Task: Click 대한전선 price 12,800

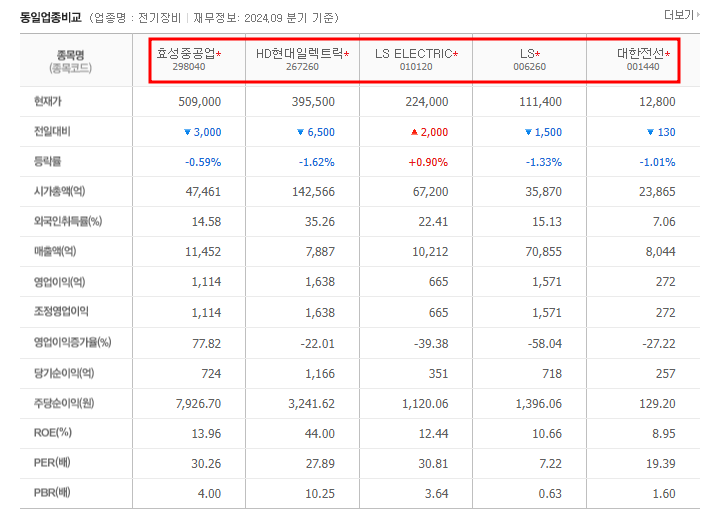Action: pos(657,102)
